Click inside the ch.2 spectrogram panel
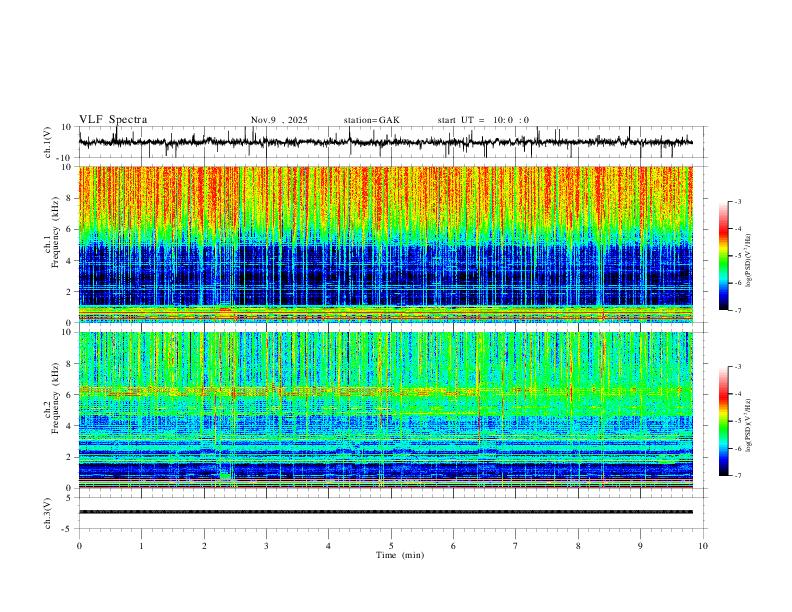The width and height of the screenshot is (792, 612). pos(386,410)
